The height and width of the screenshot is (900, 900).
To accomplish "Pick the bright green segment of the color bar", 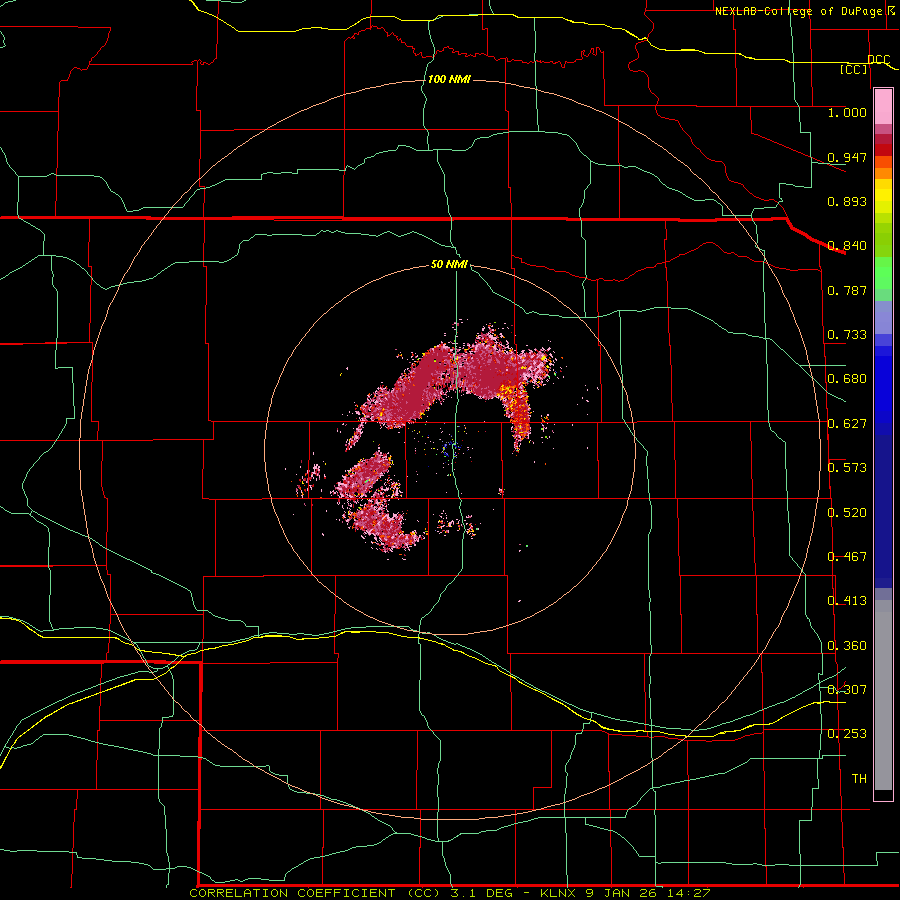I will [x=883, y=273].
